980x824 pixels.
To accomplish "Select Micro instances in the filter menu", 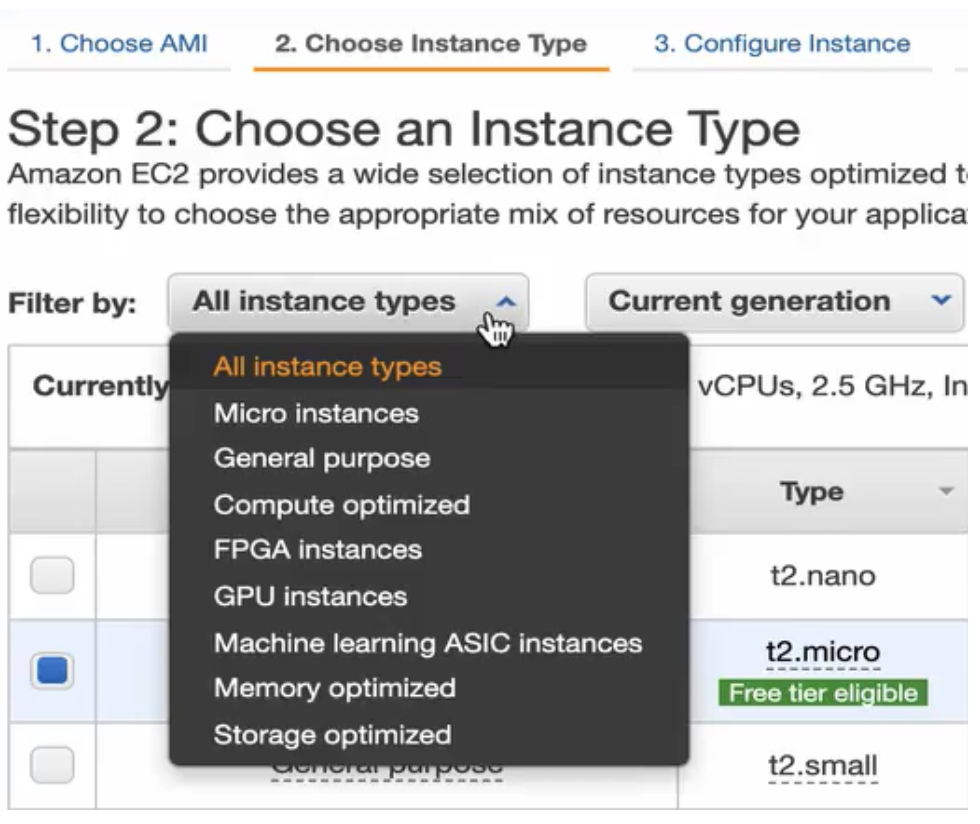I will coord(316,413).
